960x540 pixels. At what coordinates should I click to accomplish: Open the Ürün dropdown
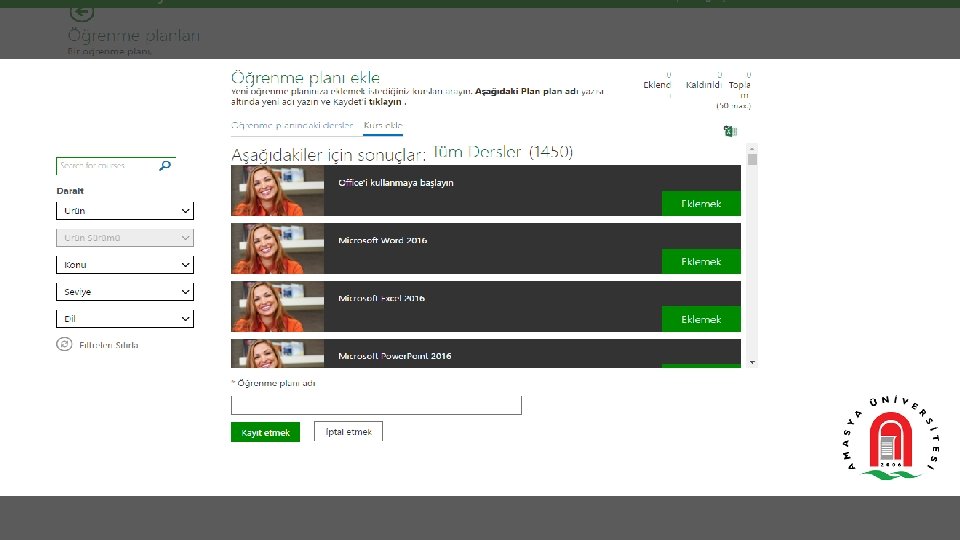[x=125, y=211]
